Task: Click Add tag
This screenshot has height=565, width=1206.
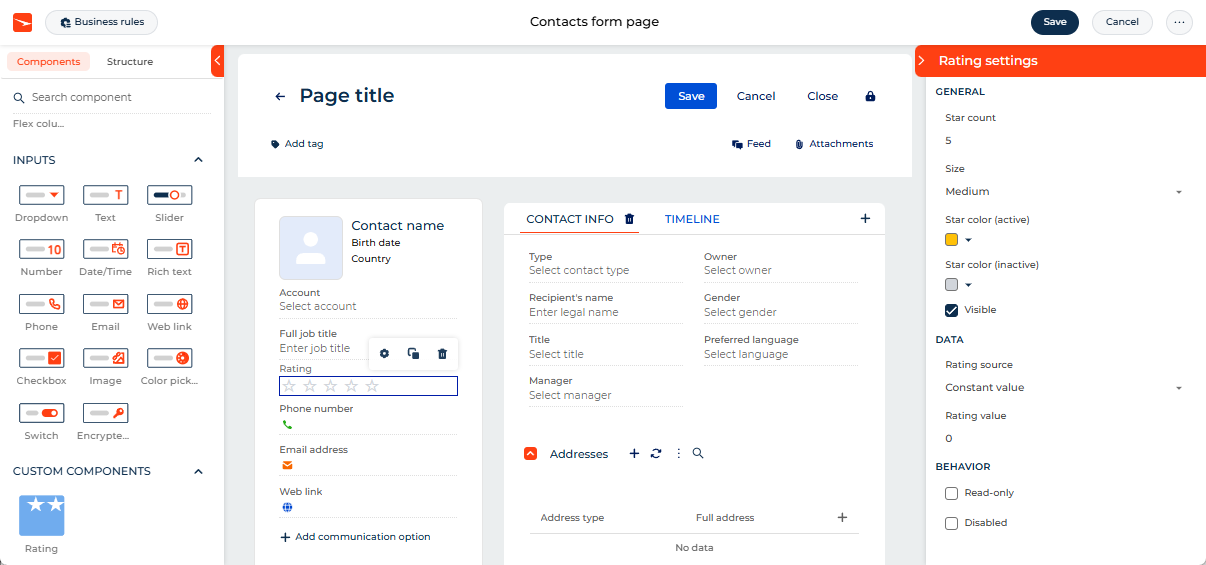Action: click(x=297, y=144)
